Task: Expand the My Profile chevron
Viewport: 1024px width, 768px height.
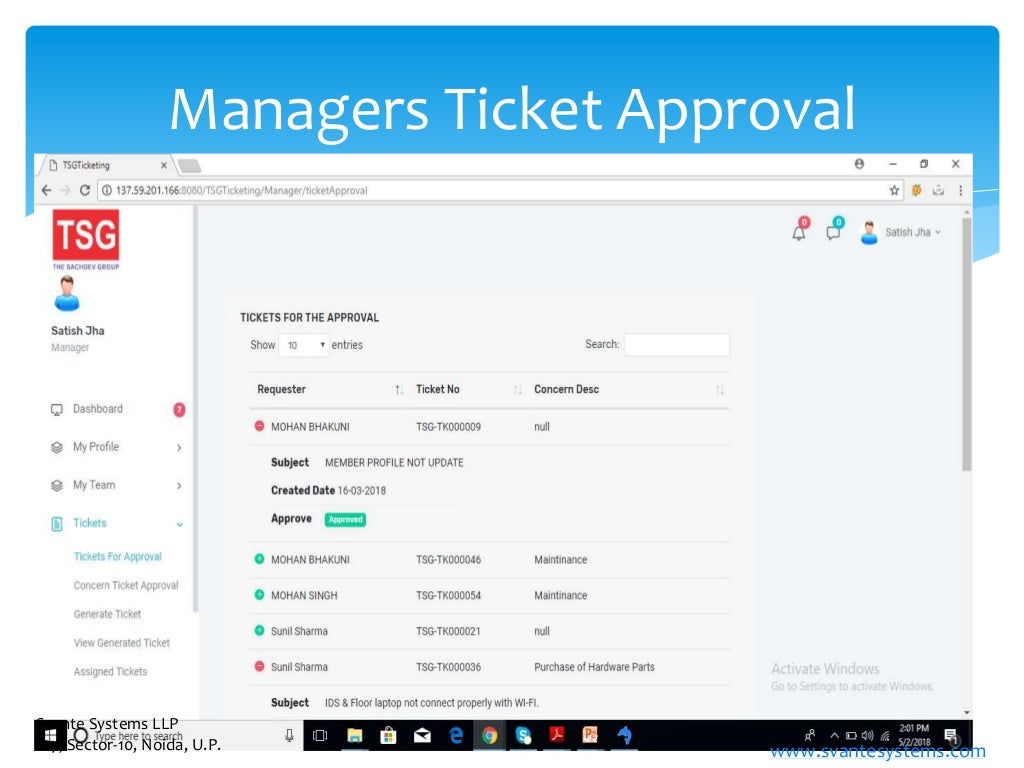Action: click(x=179, y=448)
